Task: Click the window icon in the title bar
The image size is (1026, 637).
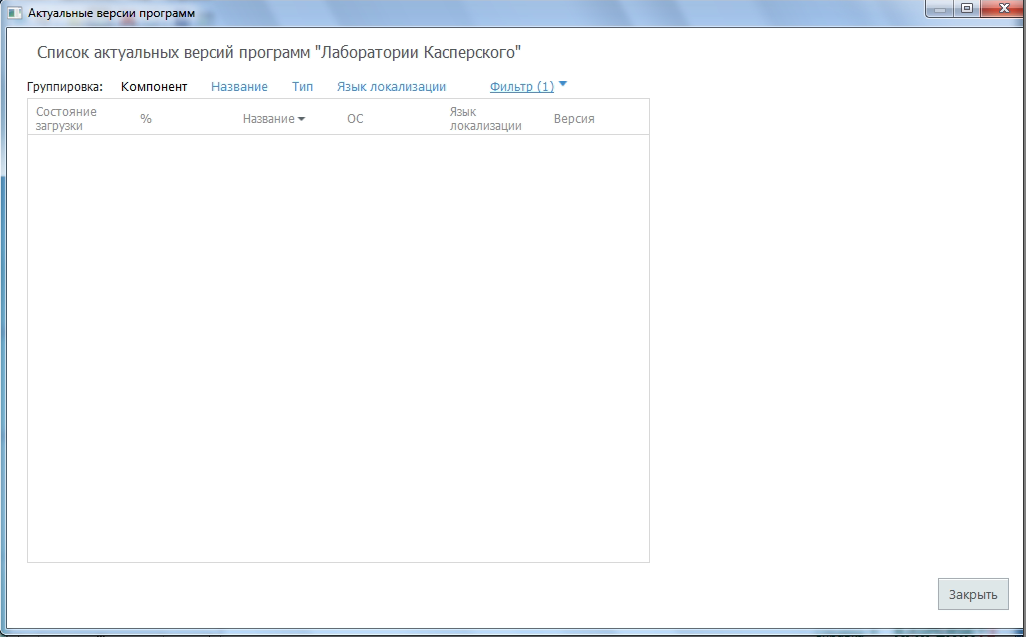Action: pos(14,12)
